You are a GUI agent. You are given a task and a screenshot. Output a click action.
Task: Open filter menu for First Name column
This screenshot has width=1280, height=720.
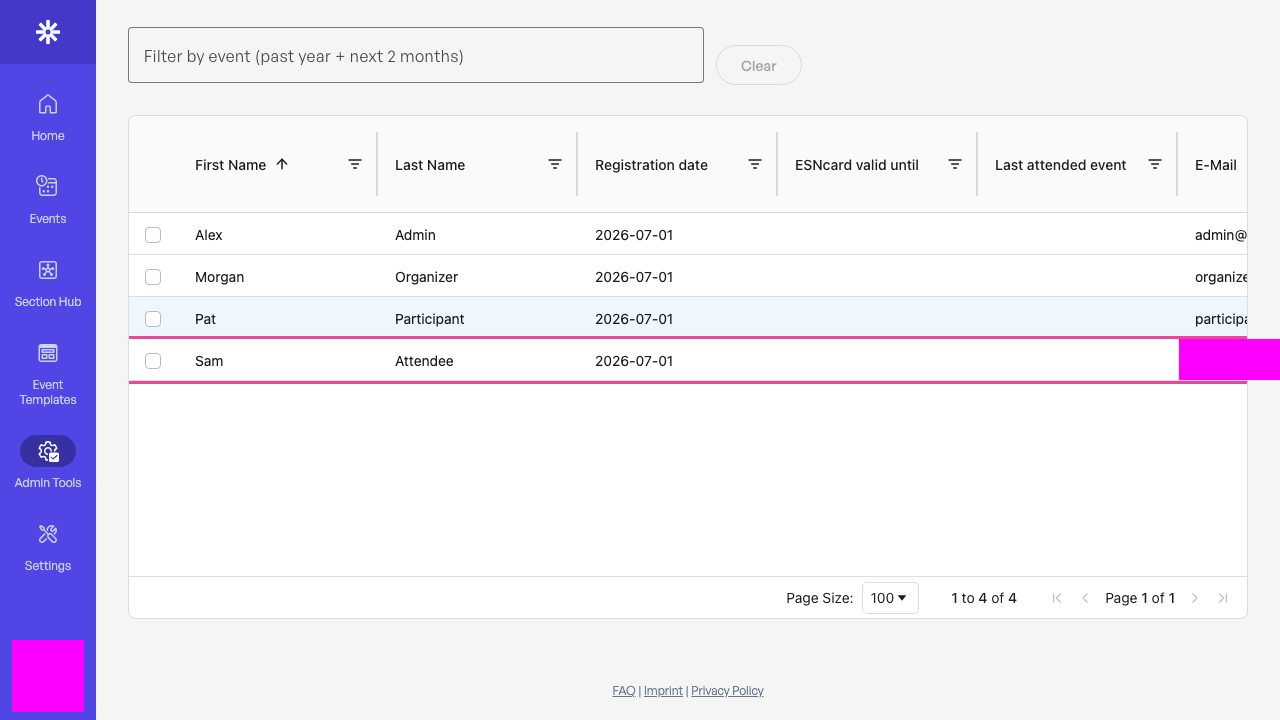pyautogui.click(x=355, y=164)
